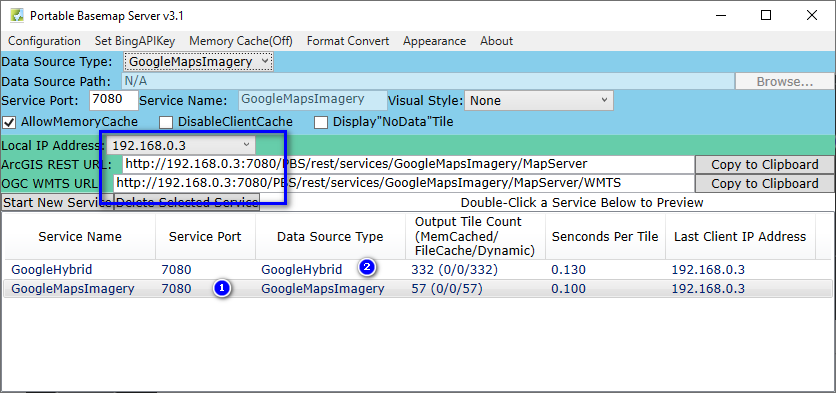836x393 pixels.
Task: Click the Last Client IP Address header
Action: point(740,237)
